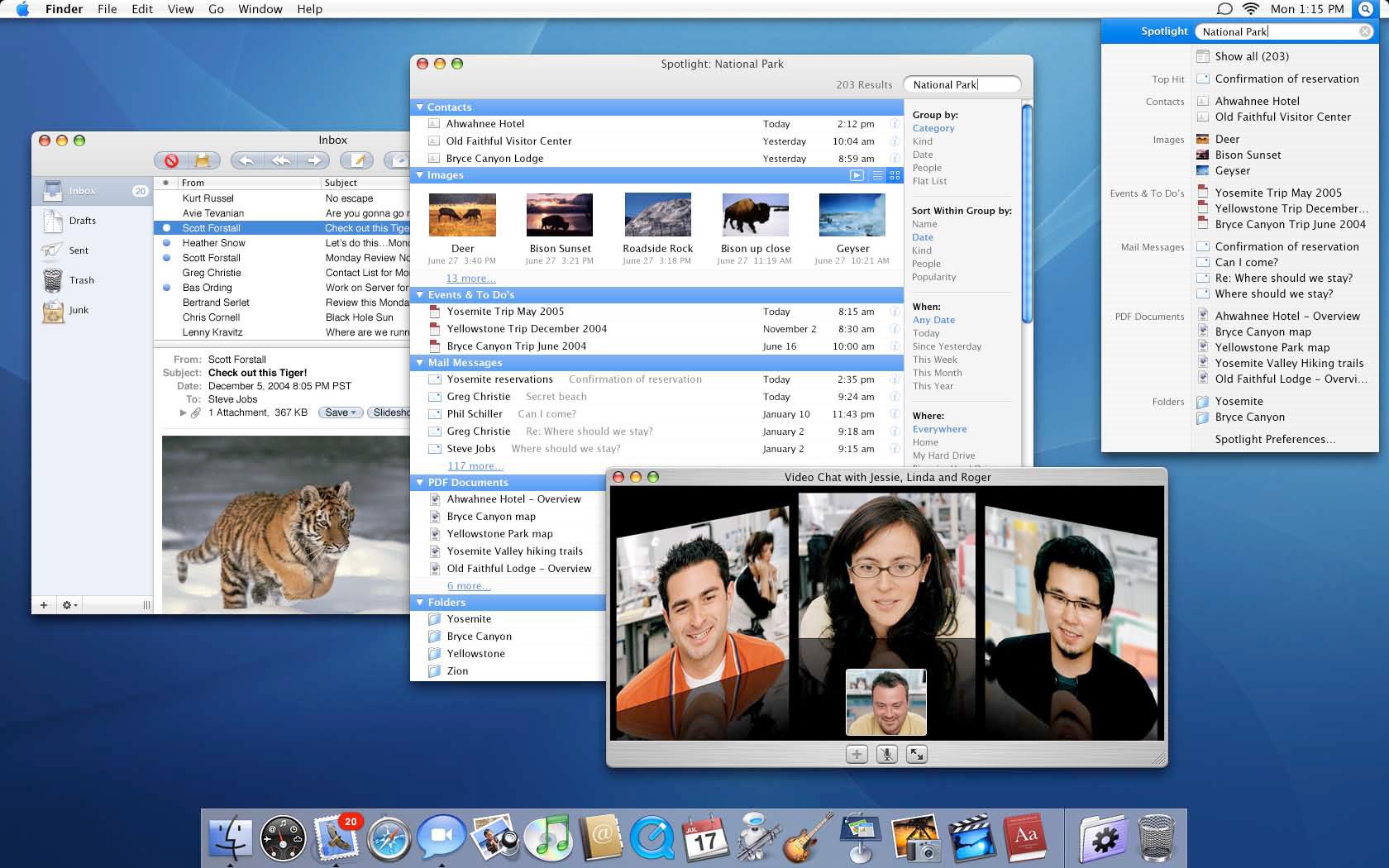The image size is (1389, 868).
Task: Open the Bison Sunset image thumbnail
Action: [x=560, y=215]
